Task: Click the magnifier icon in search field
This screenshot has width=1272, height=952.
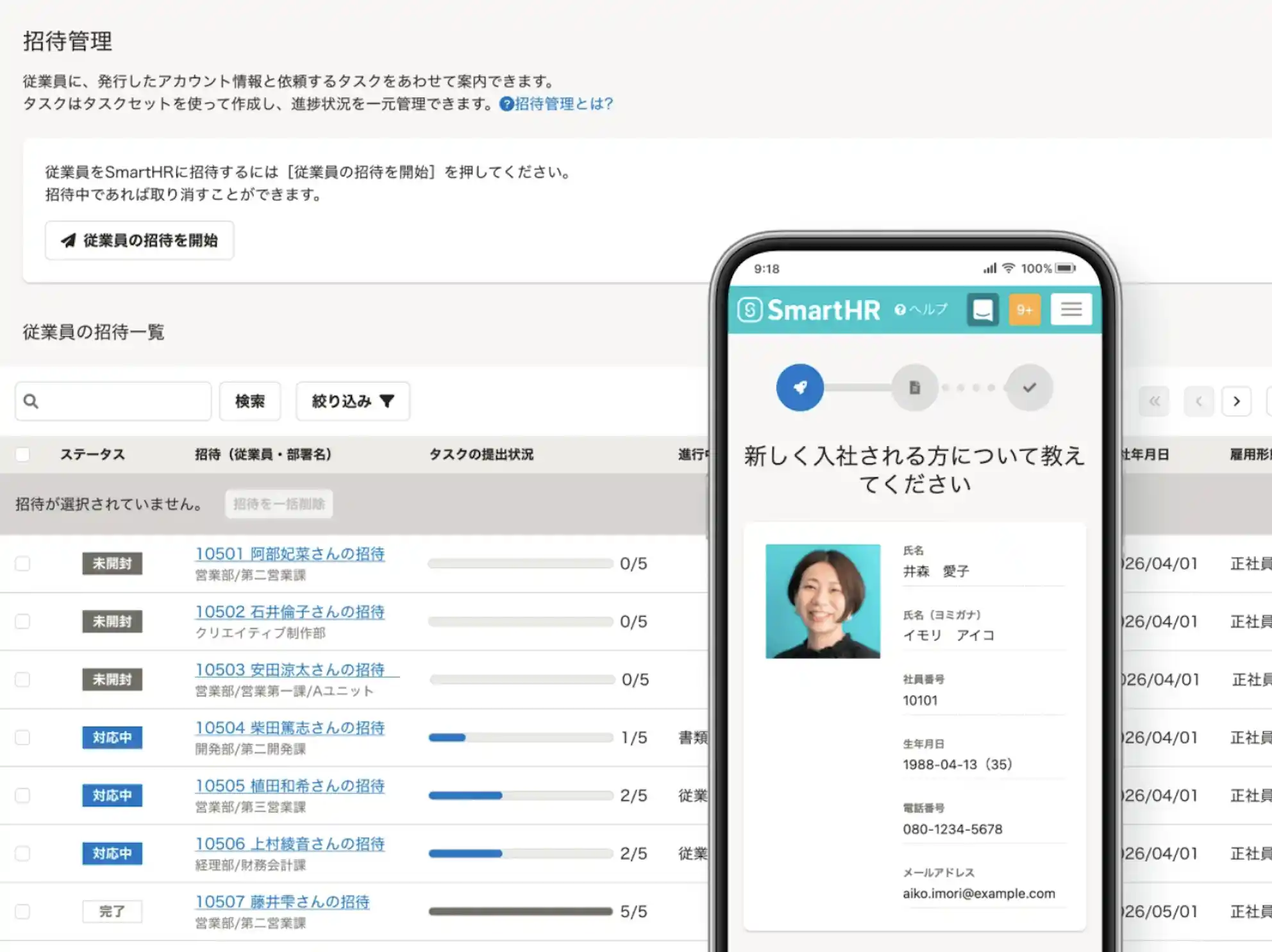Action: click(x=31, y=401)
